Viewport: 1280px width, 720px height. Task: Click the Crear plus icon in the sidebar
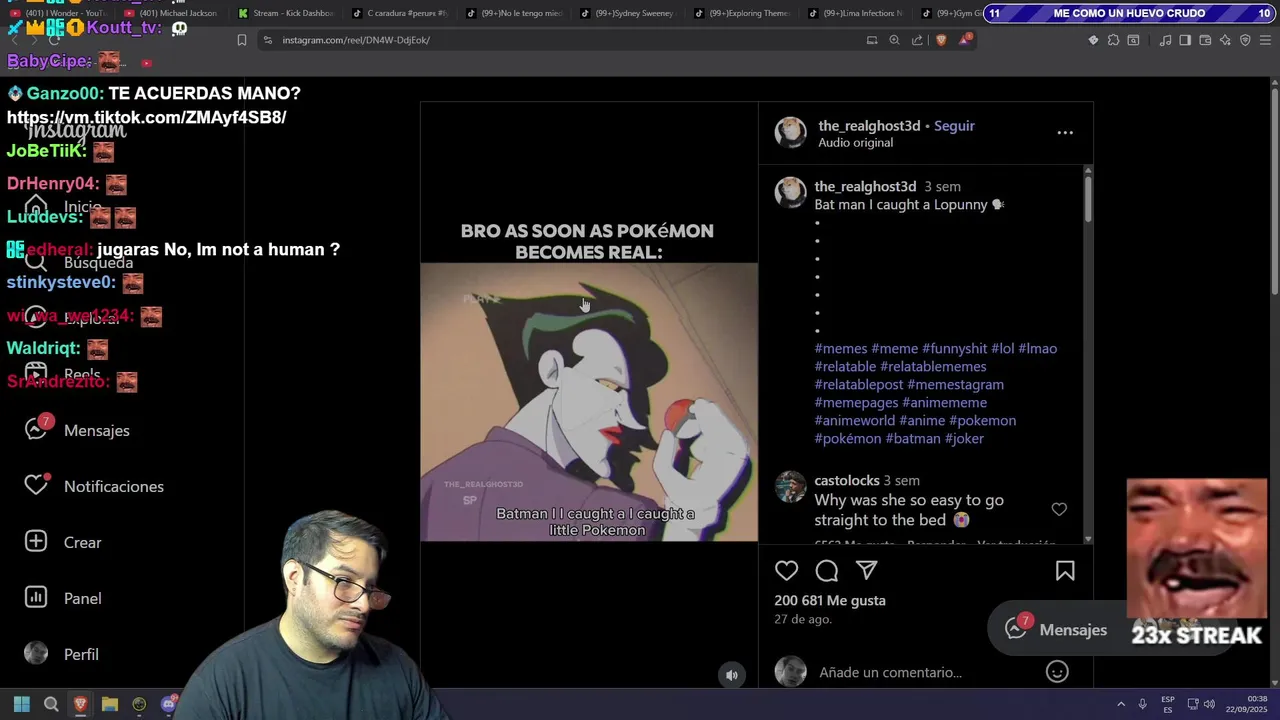tap(36, 541)
